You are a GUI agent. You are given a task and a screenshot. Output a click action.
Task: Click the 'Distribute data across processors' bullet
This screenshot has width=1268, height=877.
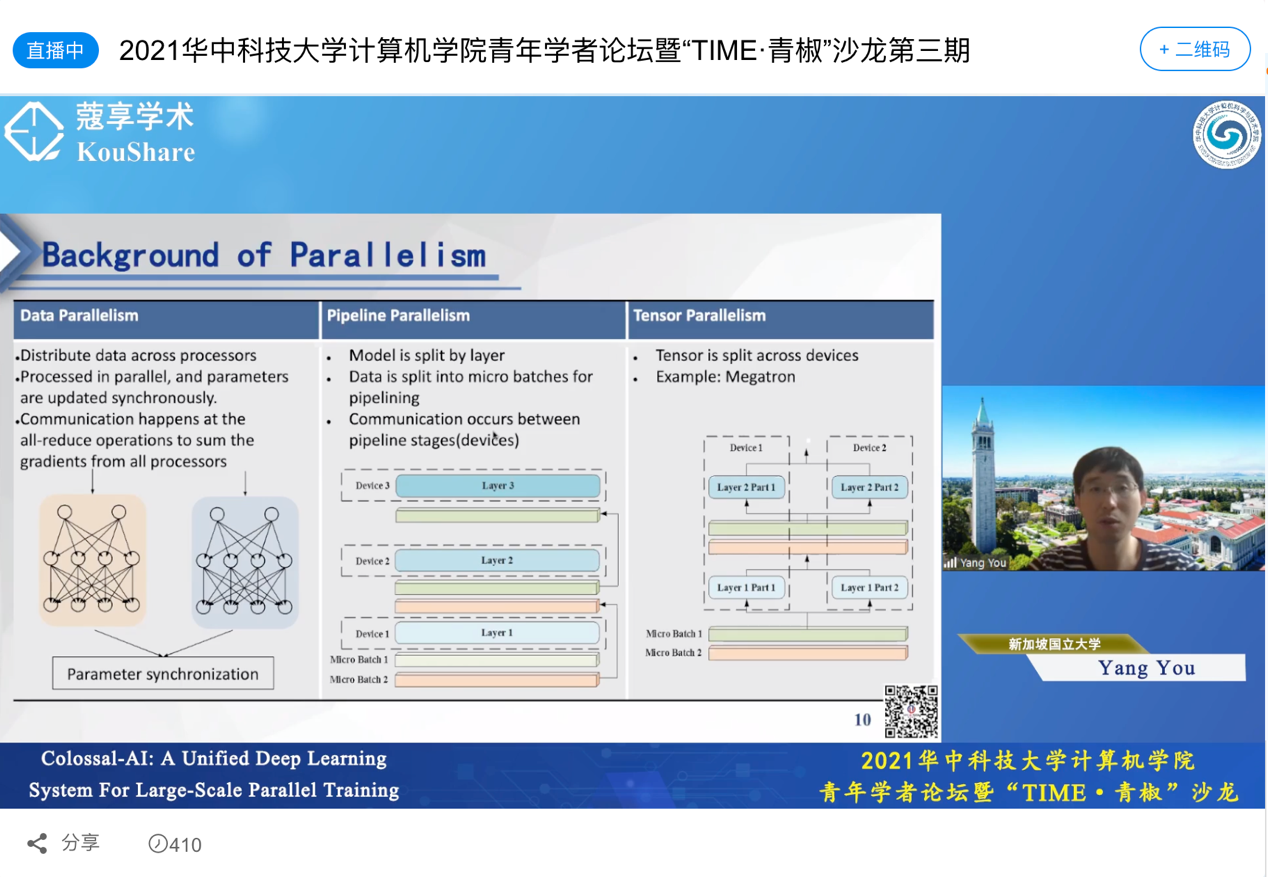137,355
